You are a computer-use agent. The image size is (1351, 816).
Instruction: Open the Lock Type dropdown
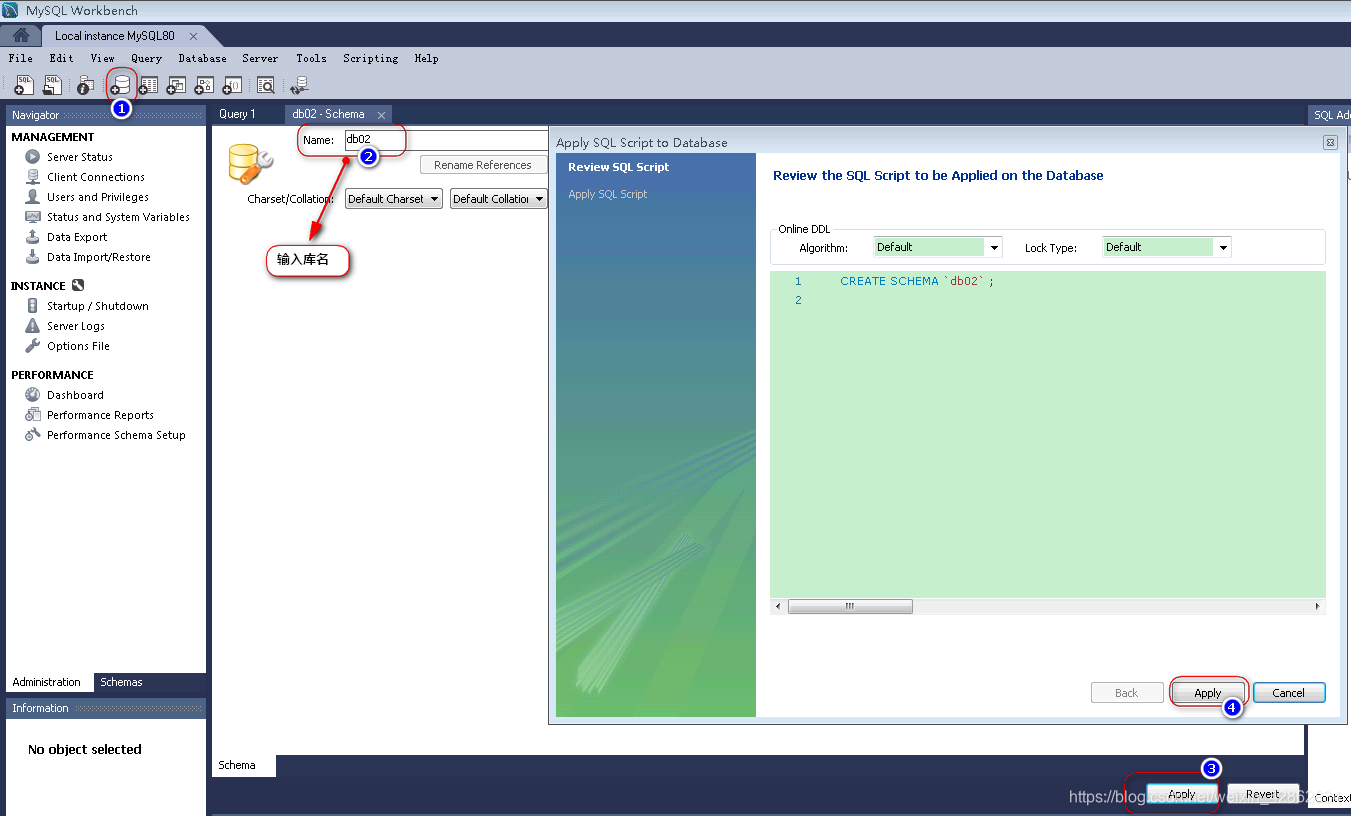pos(1167,247)
